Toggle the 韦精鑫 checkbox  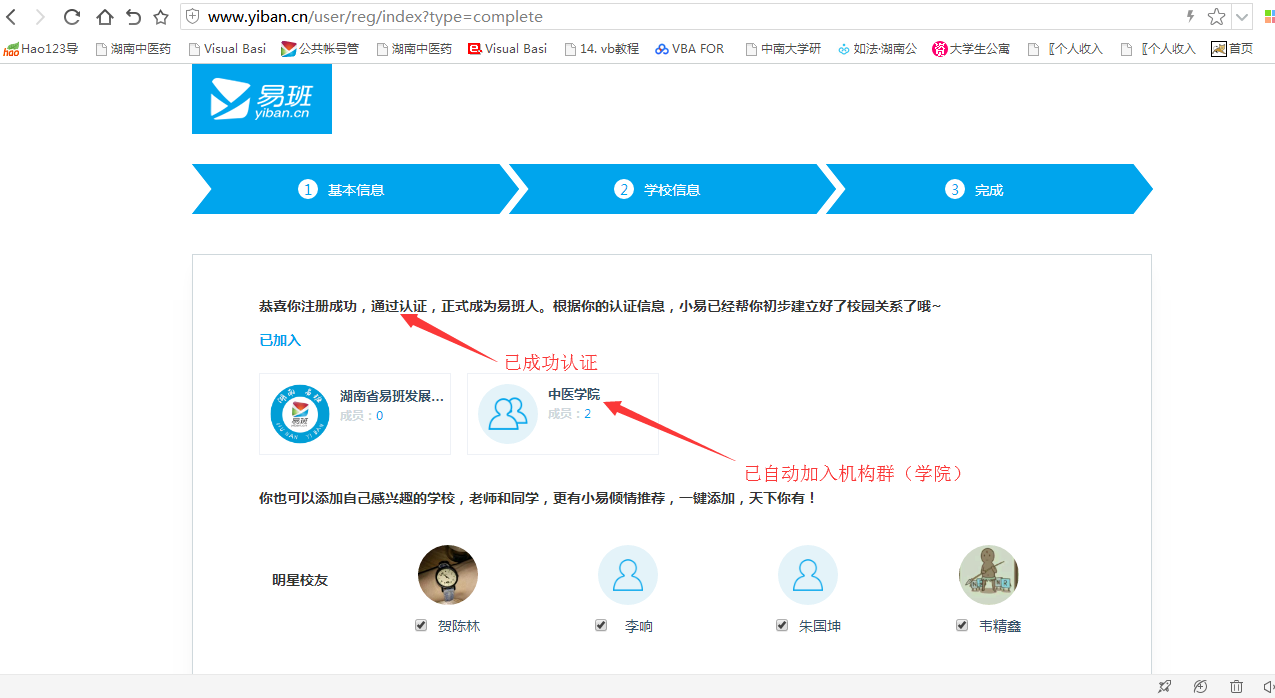[x=962, y=625]
